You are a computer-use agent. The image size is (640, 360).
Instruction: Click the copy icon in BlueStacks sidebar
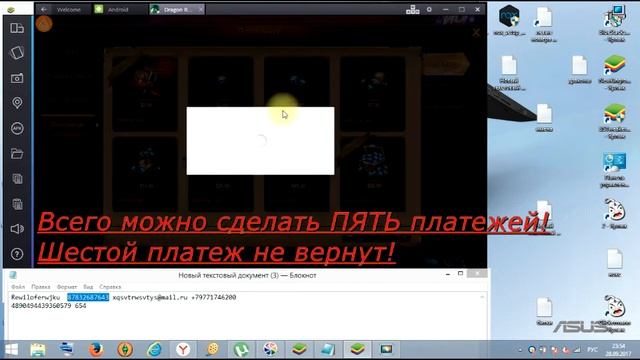click(17, 179)
